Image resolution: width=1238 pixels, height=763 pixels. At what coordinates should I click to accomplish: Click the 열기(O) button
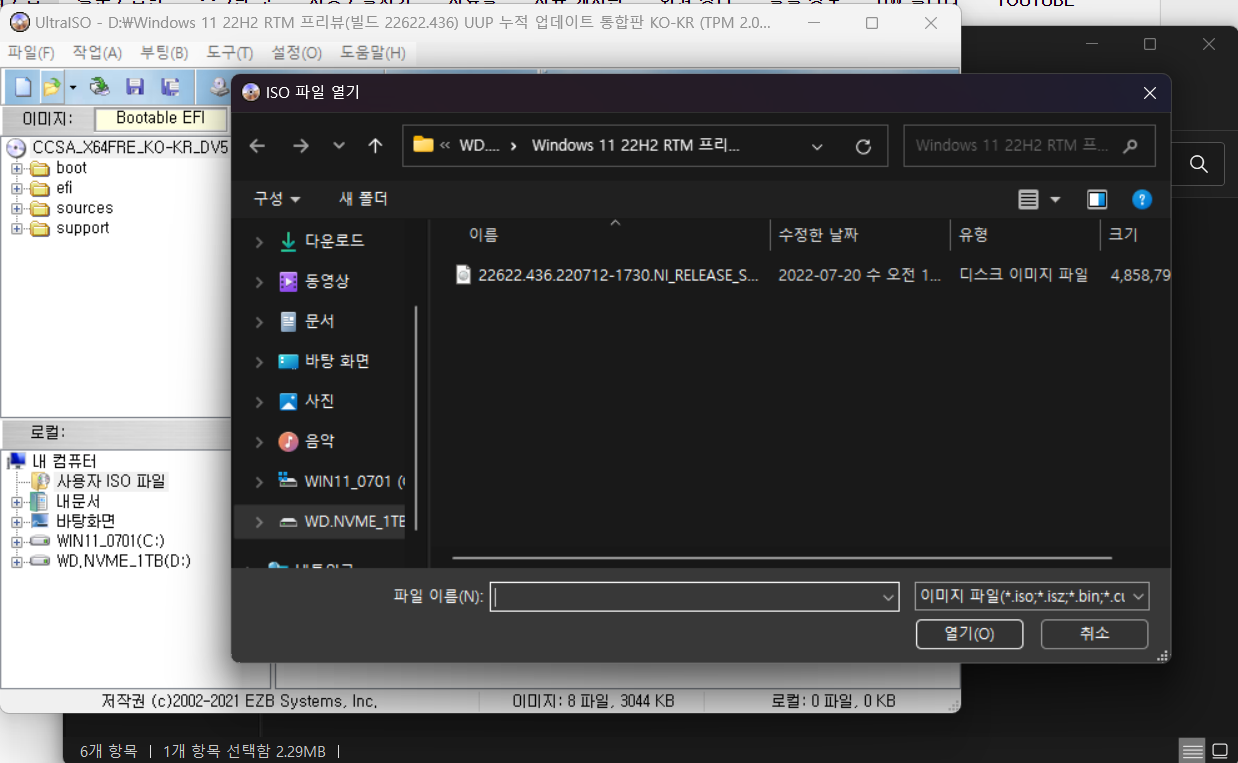pyautogui.click(x=969, y=634)
